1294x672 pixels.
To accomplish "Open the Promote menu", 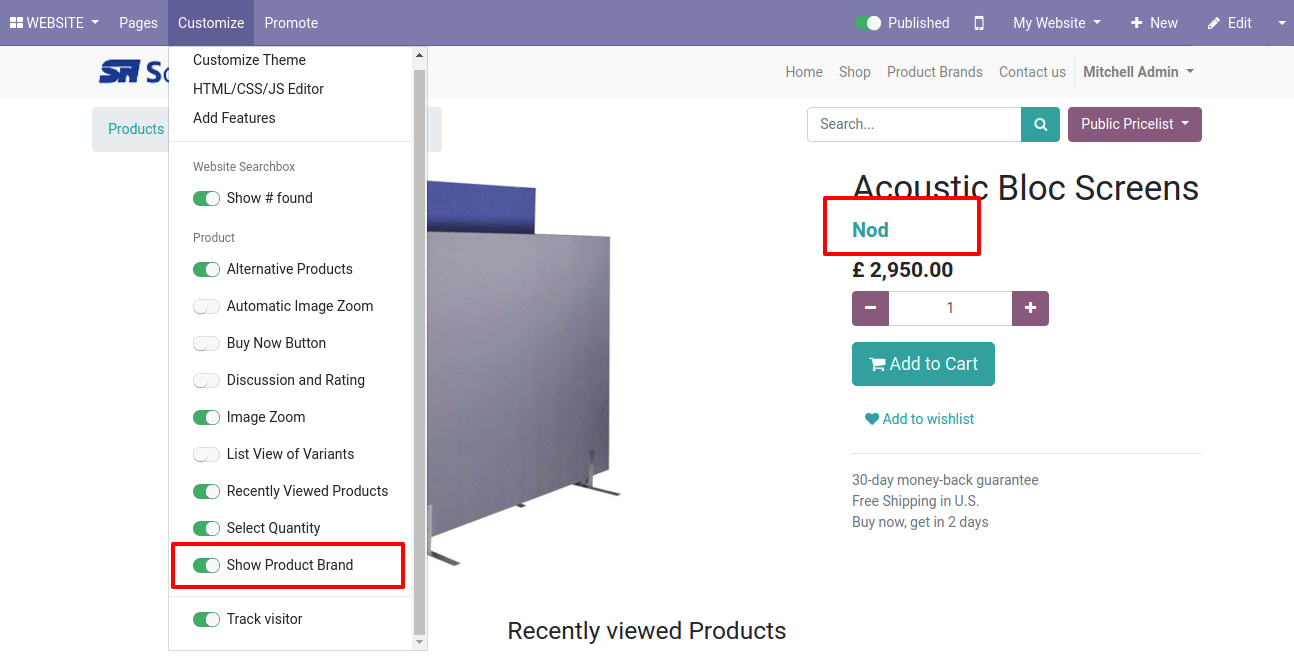I will pos(291,23).
